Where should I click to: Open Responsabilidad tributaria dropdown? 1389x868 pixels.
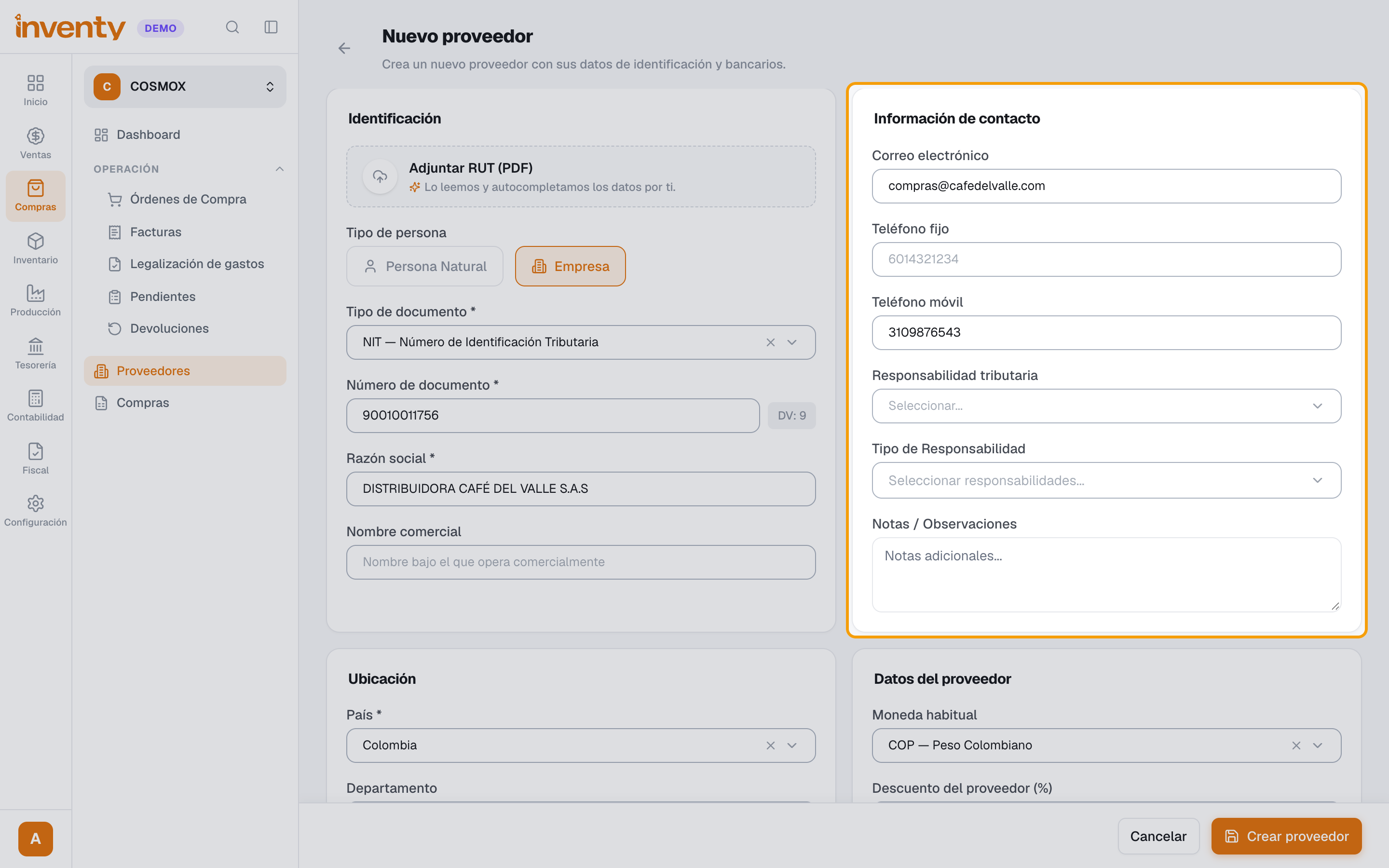point(1106,406)
